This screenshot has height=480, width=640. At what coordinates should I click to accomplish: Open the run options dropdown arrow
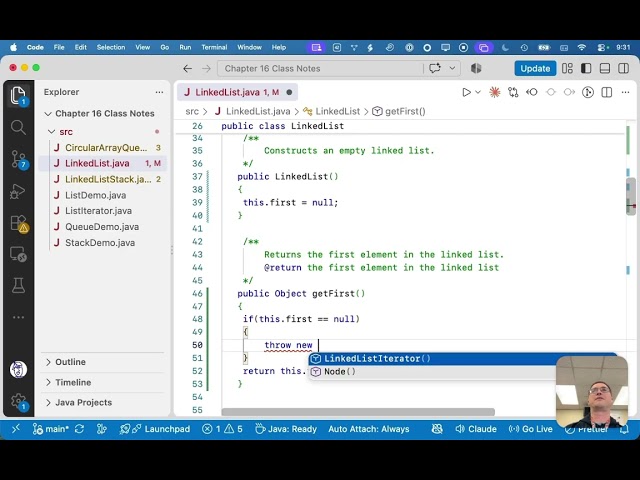478,93
